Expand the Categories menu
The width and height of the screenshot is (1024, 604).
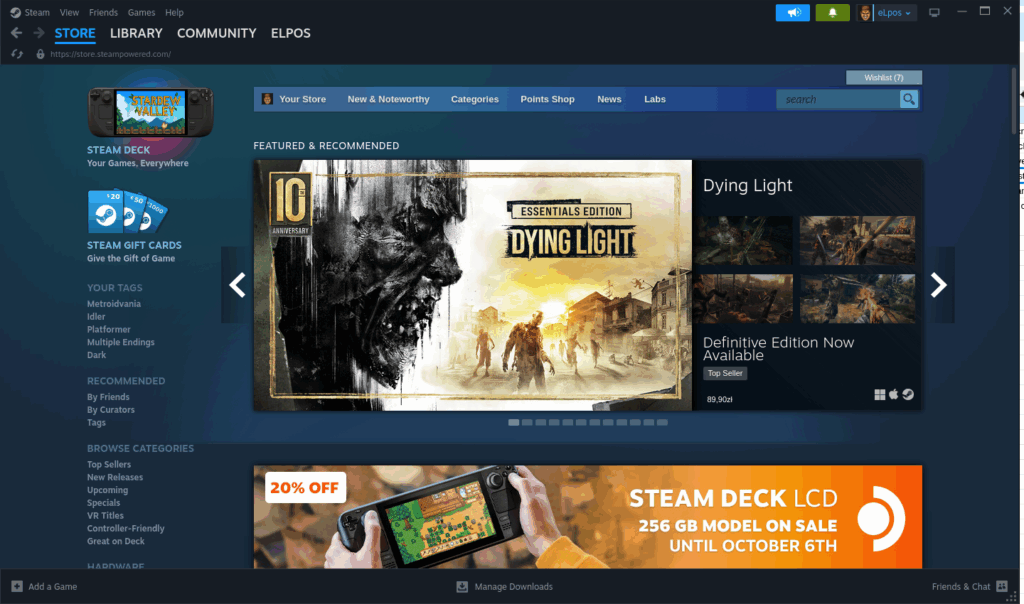point(475,99)
